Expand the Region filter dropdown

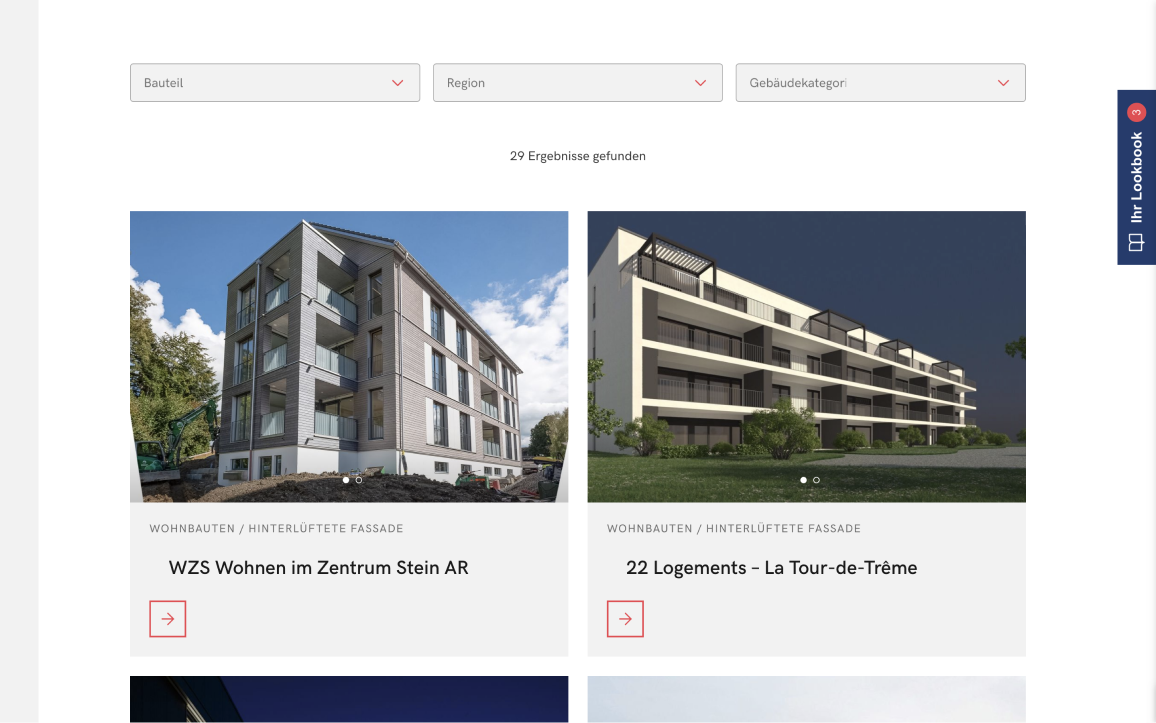pyautogui.click(x=578, y=83)
